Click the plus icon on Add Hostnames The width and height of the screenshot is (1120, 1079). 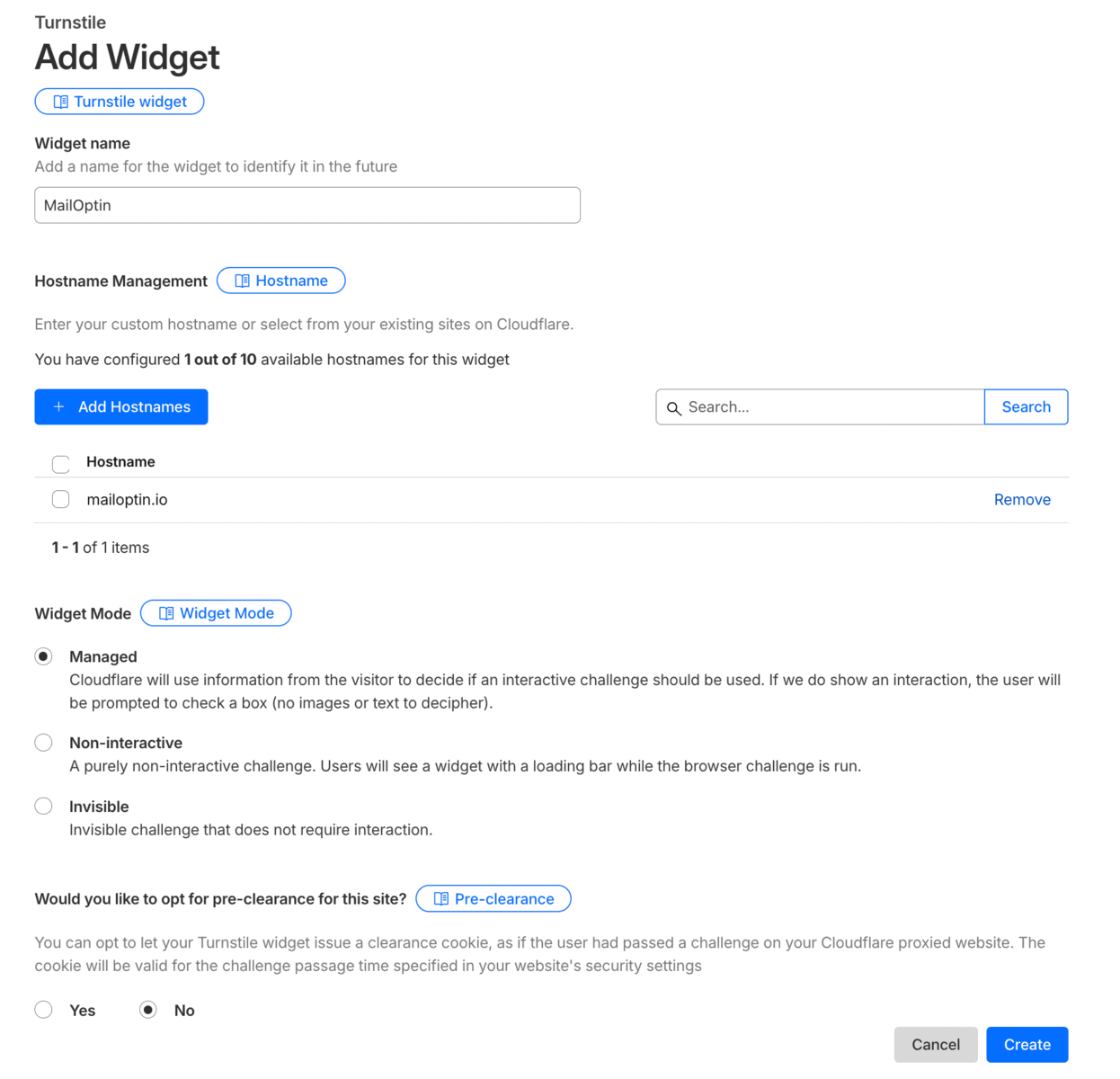click(x=58, y=407)
